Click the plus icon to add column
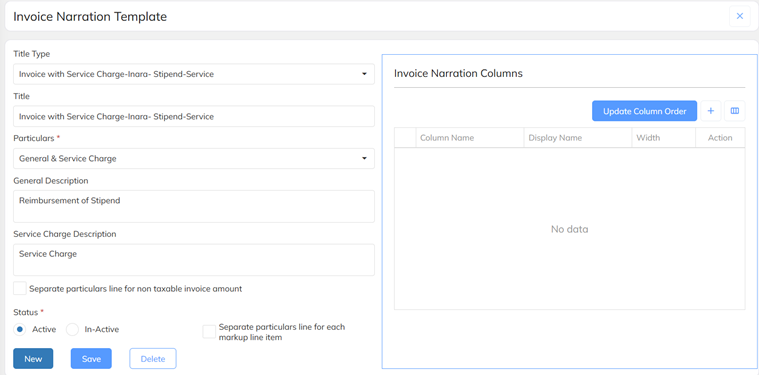The image size is (759, 375). pyautogui.click(x=711, y=111)
